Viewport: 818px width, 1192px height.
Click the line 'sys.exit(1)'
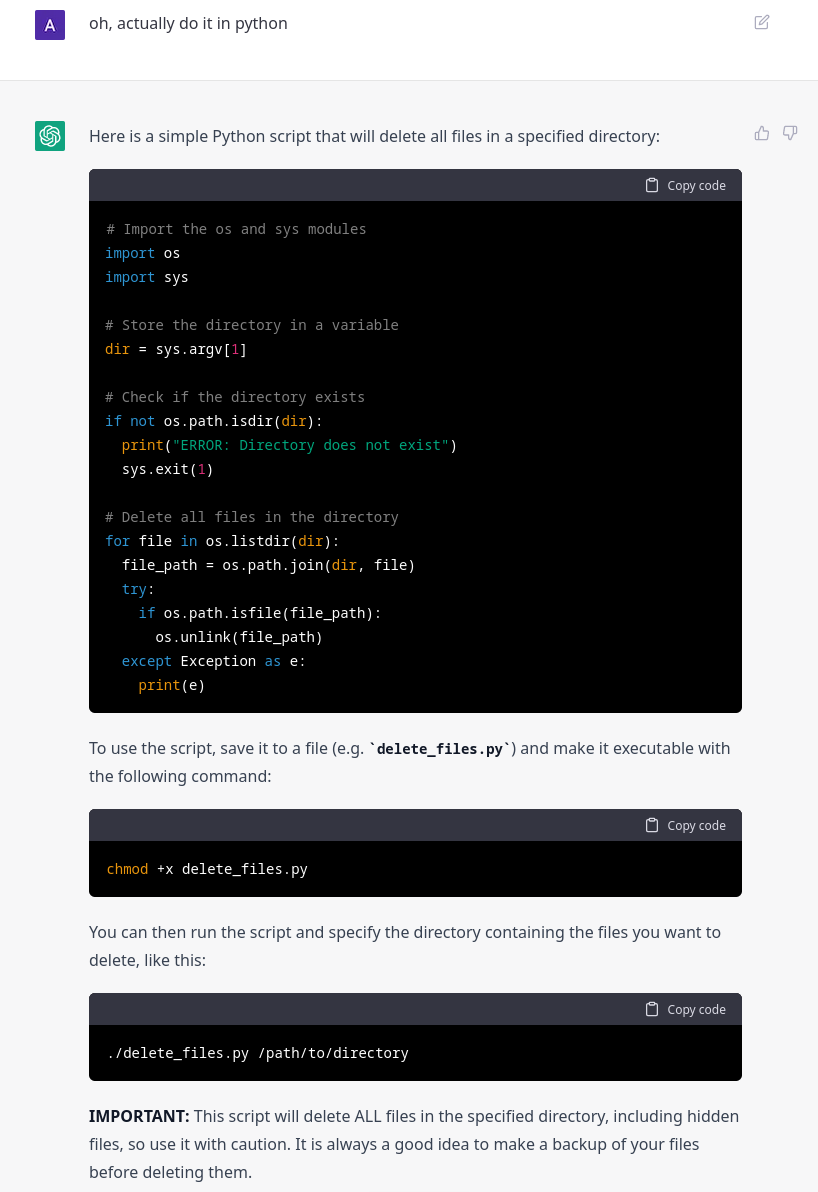167,470
